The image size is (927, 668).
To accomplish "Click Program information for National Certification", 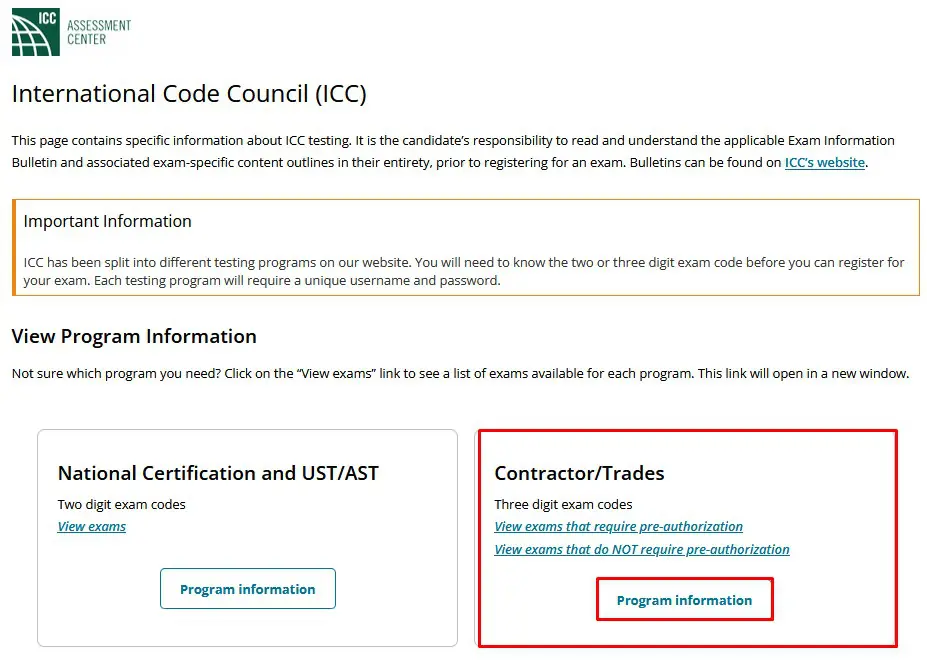I will click(x=247, y=589).
